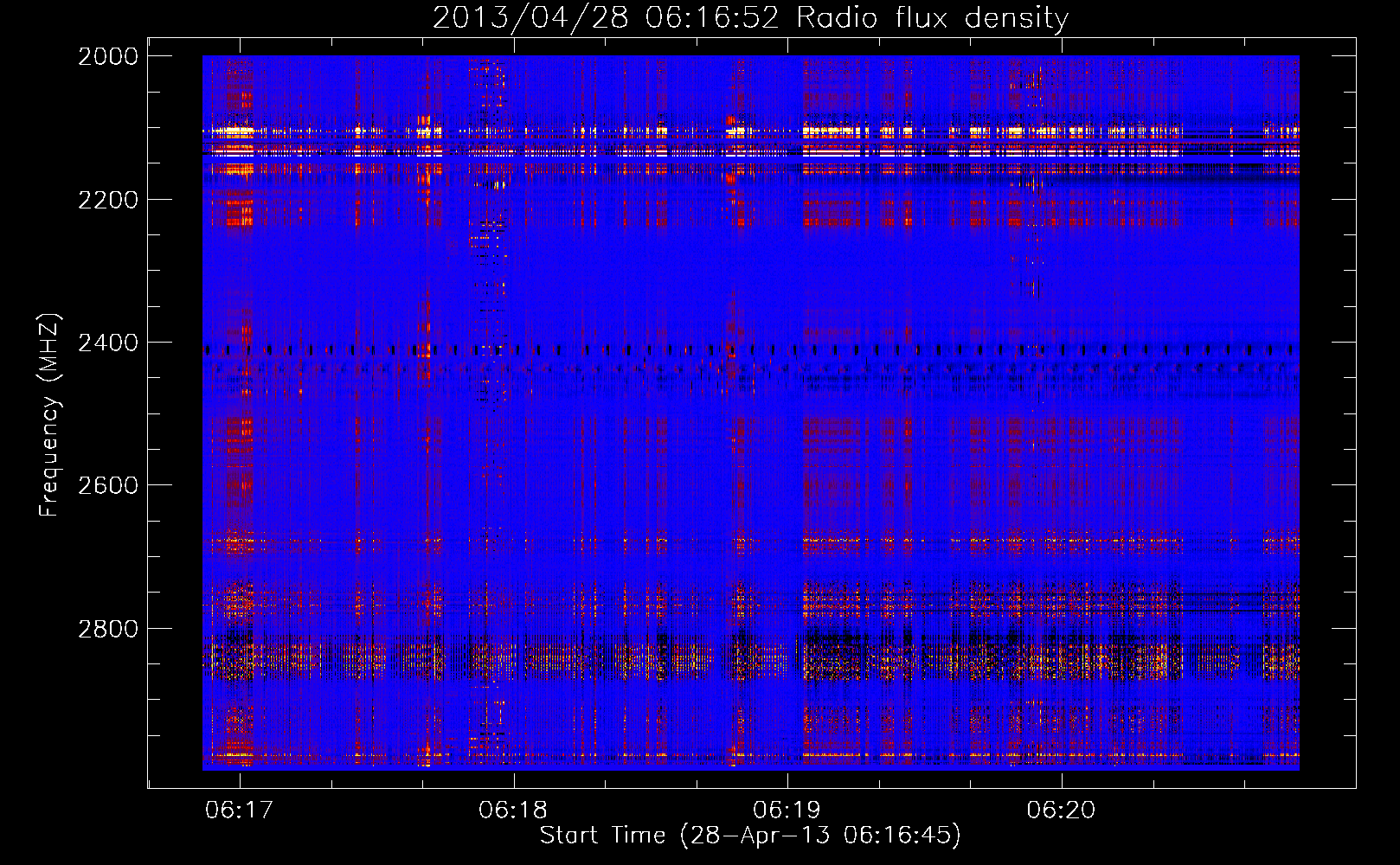Click the 06:17 time tick label
1400x865 pixels.
click(240, 810)
